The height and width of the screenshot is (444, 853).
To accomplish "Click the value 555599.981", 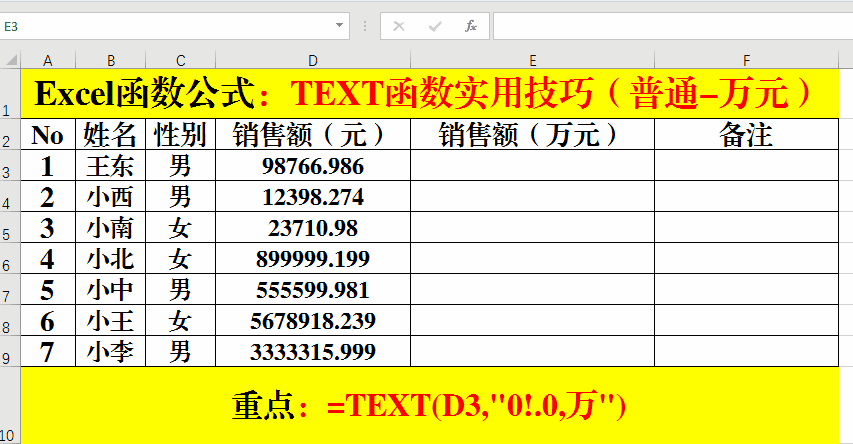I will tap(313, 289).
